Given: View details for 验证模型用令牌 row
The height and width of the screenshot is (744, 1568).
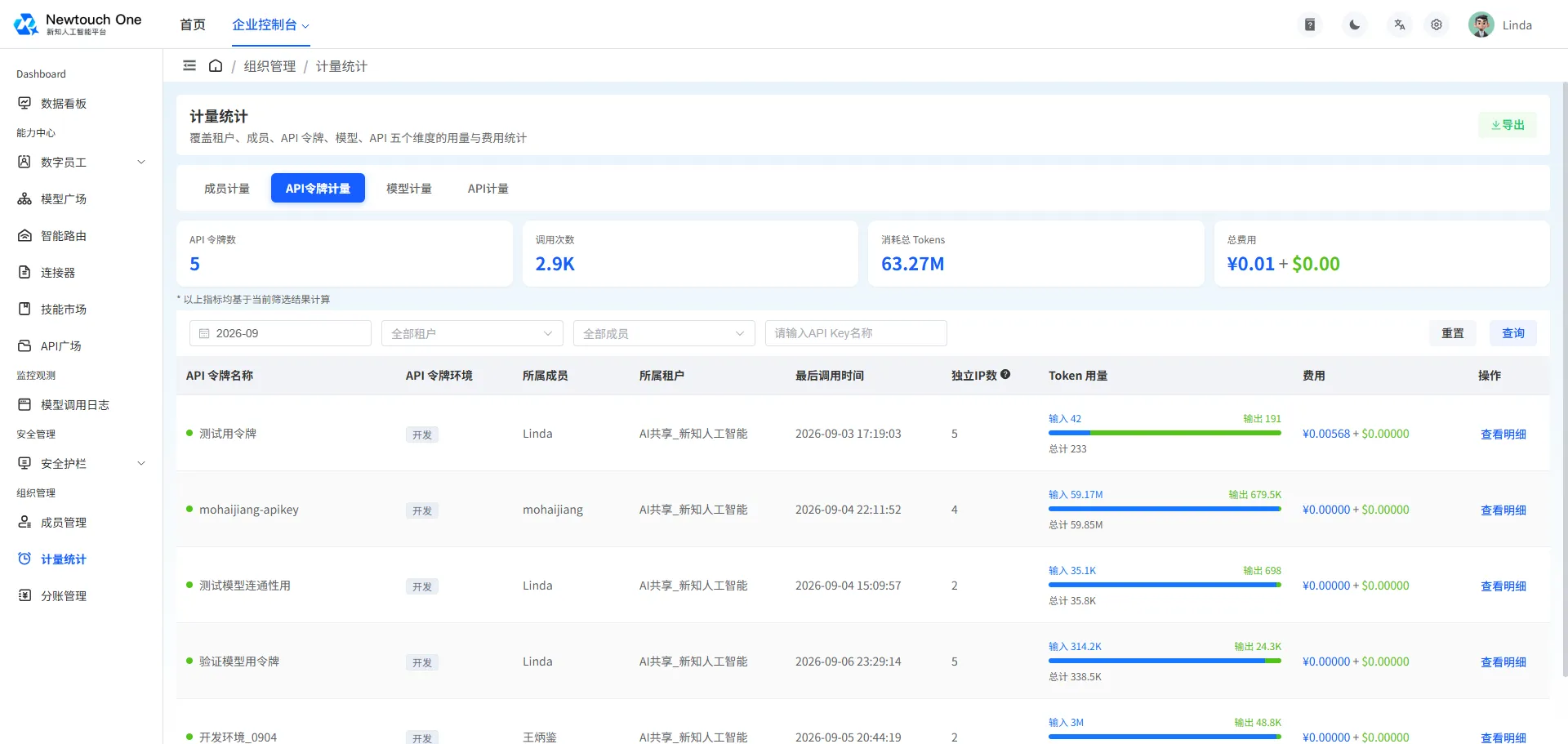Looking at the screenshot, I should [1503, 662].
